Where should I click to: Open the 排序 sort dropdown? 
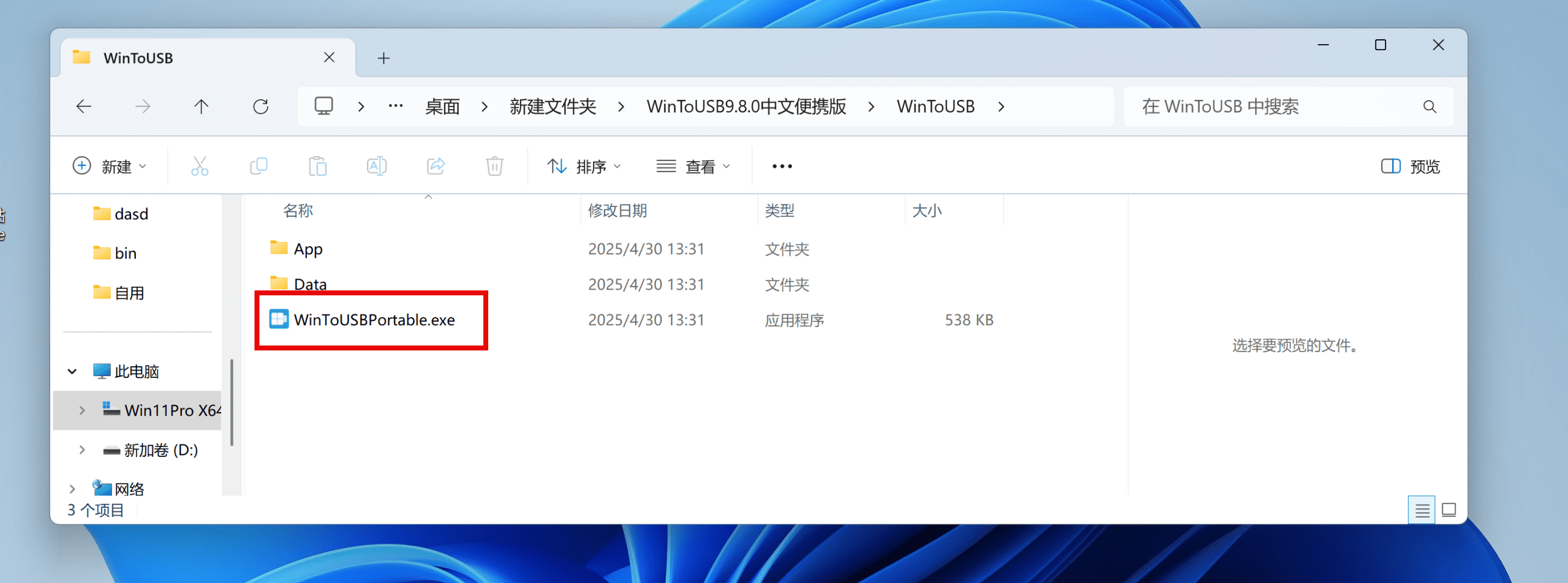(x=584, y=167)
